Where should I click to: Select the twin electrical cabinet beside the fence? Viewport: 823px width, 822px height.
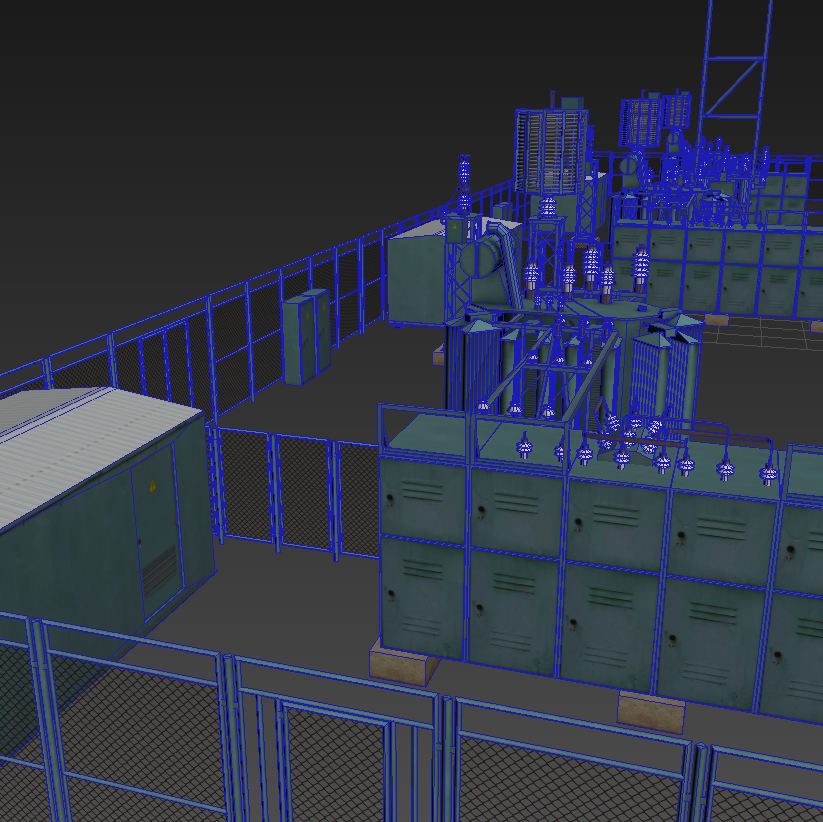tap(307, 337)
